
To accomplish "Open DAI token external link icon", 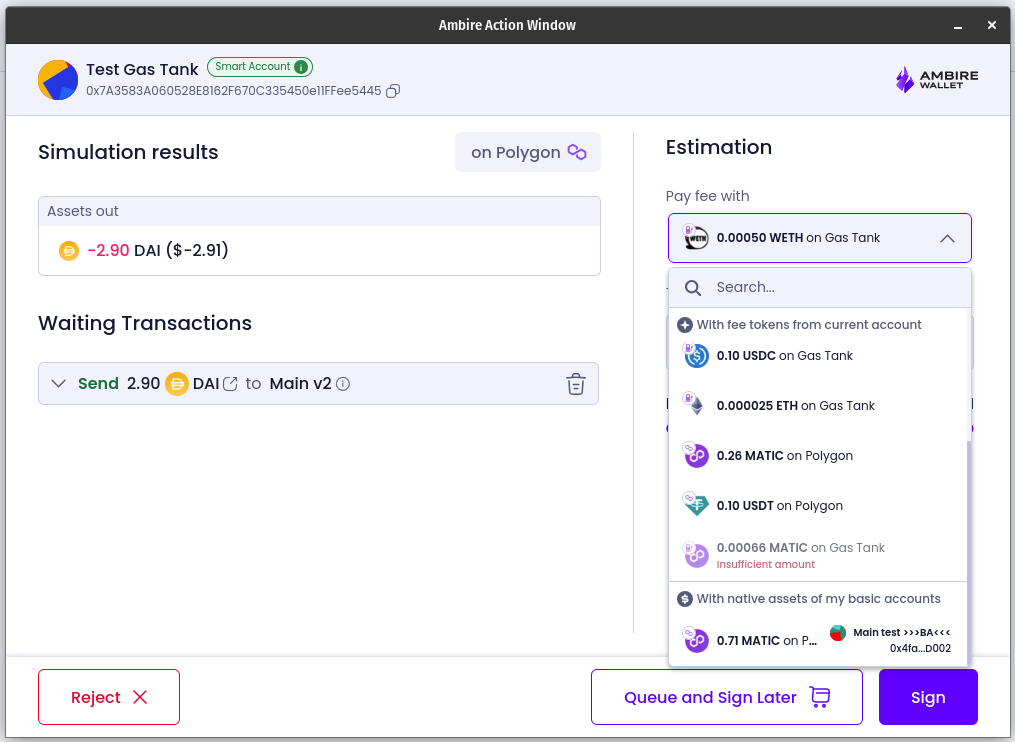I will click(230, 384).
